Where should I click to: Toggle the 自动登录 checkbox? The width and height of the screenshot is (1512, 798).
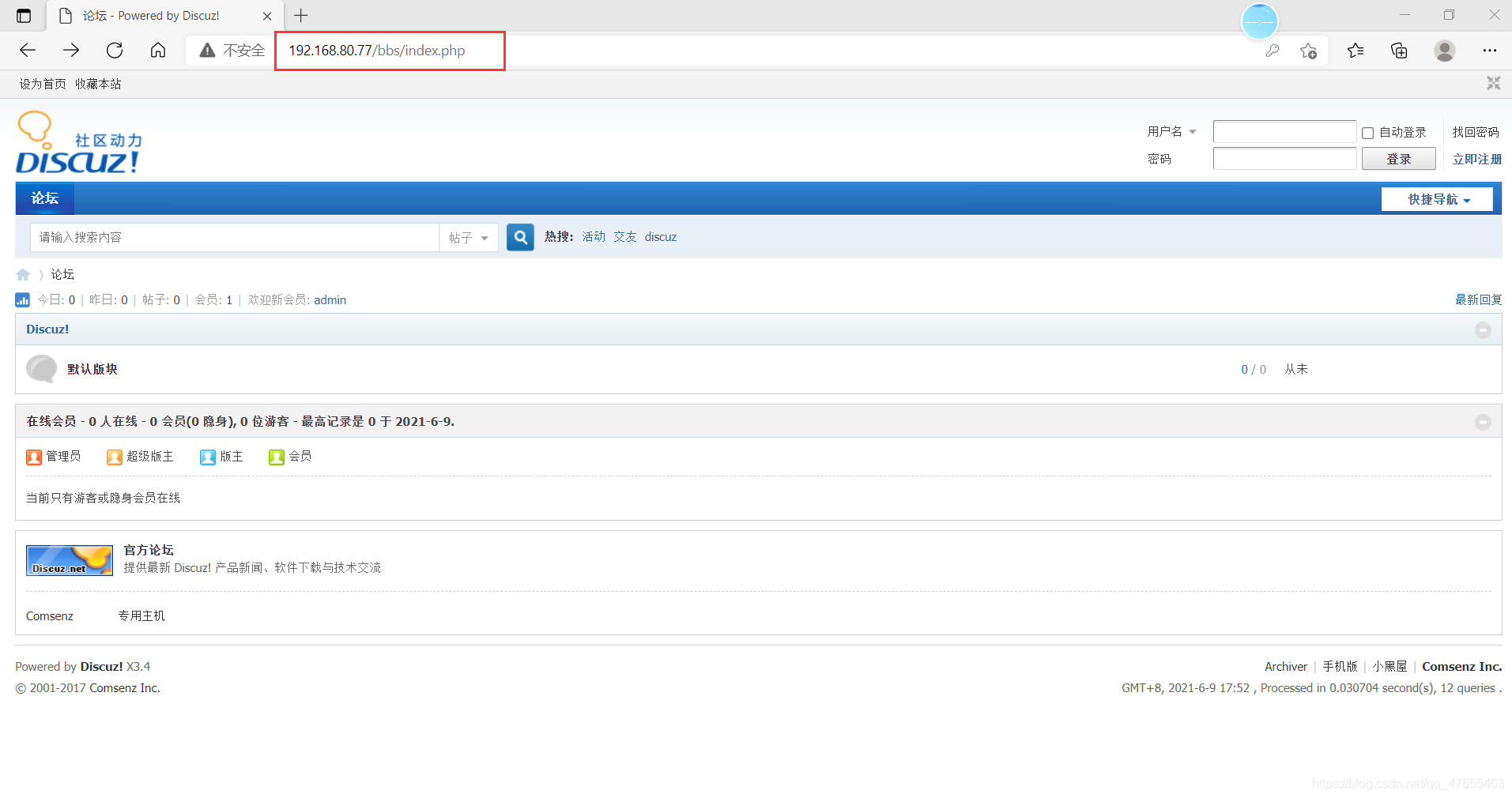pos(1367,134)
